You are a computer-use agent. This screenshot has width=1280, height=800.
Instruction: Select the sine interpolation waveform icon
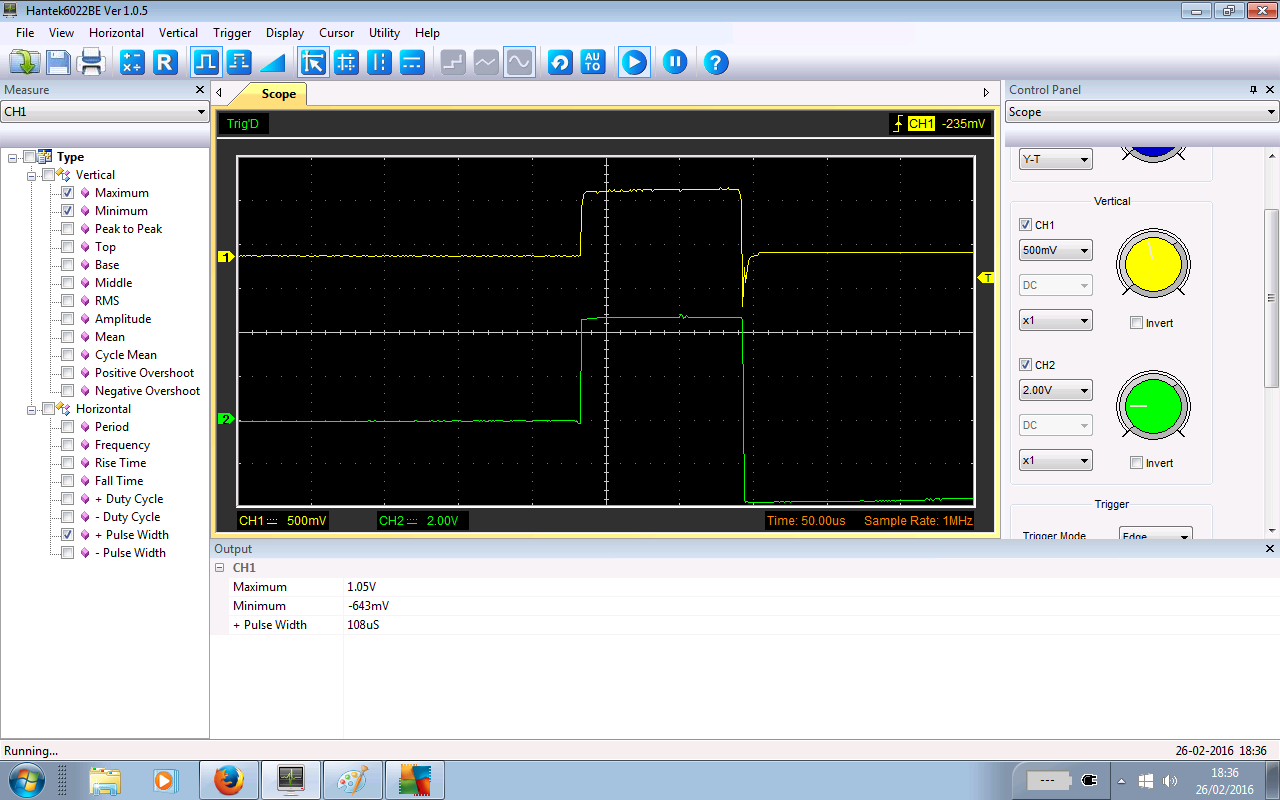518,63
